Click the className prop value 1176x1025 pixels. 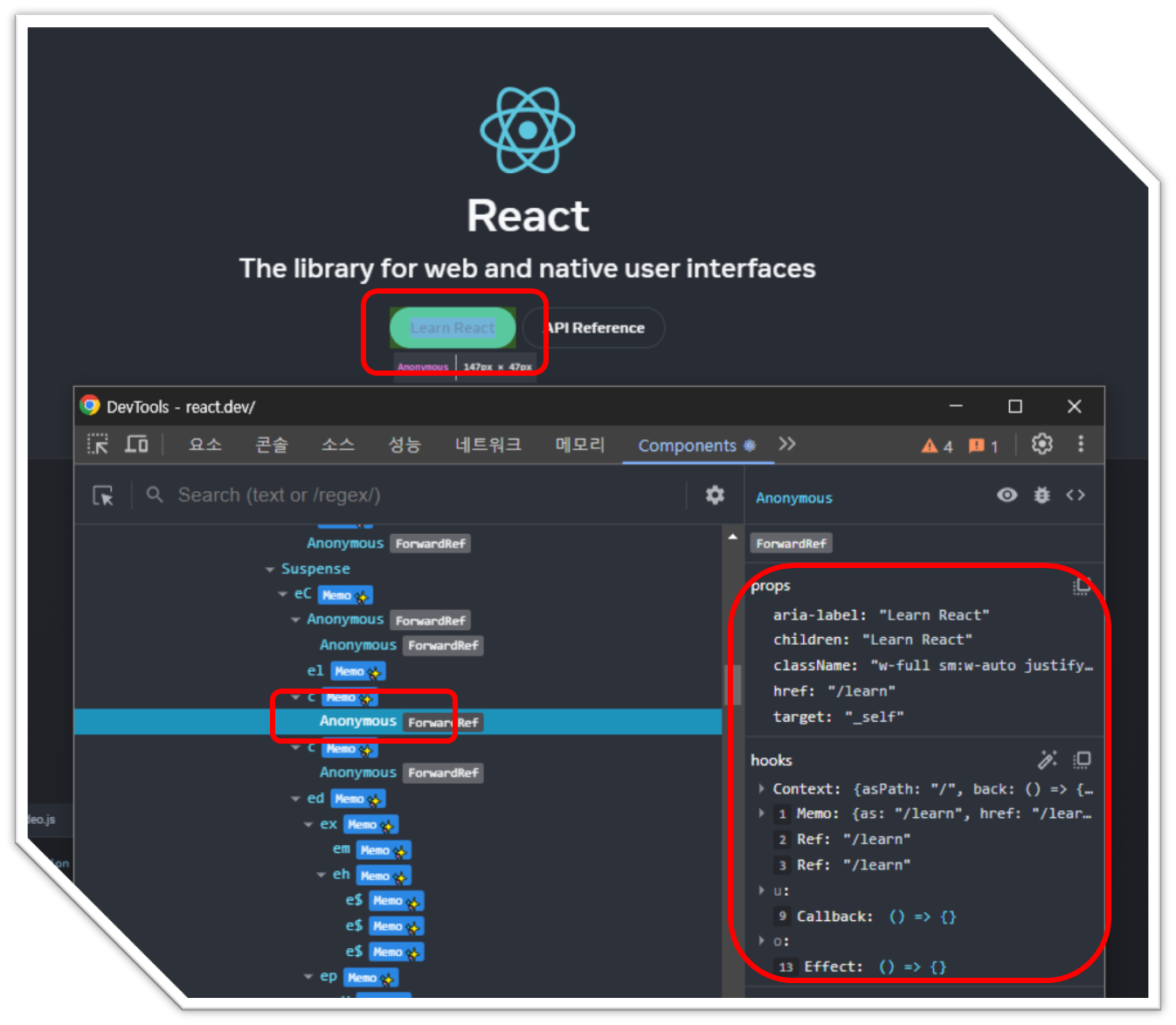tap(981, 666)
